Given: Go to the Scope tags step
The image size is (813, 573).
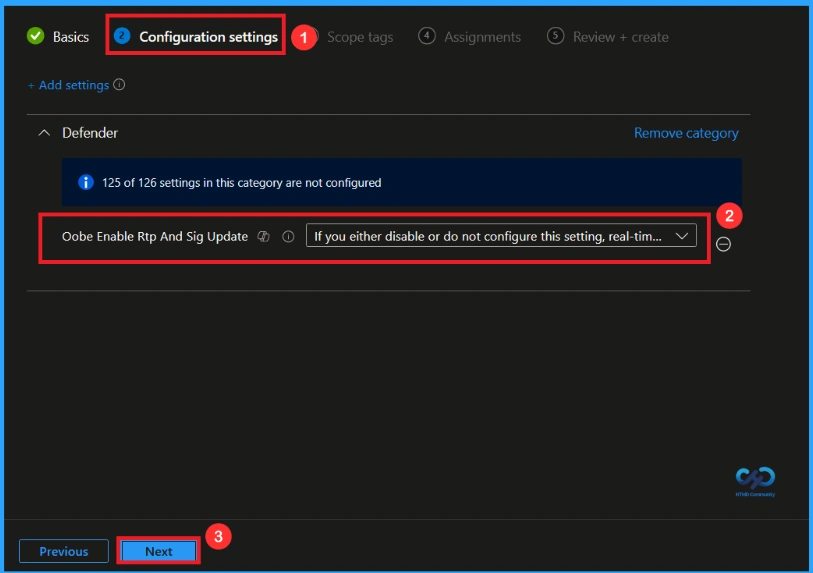Looking at the screenshot, I should coord(359,37).
